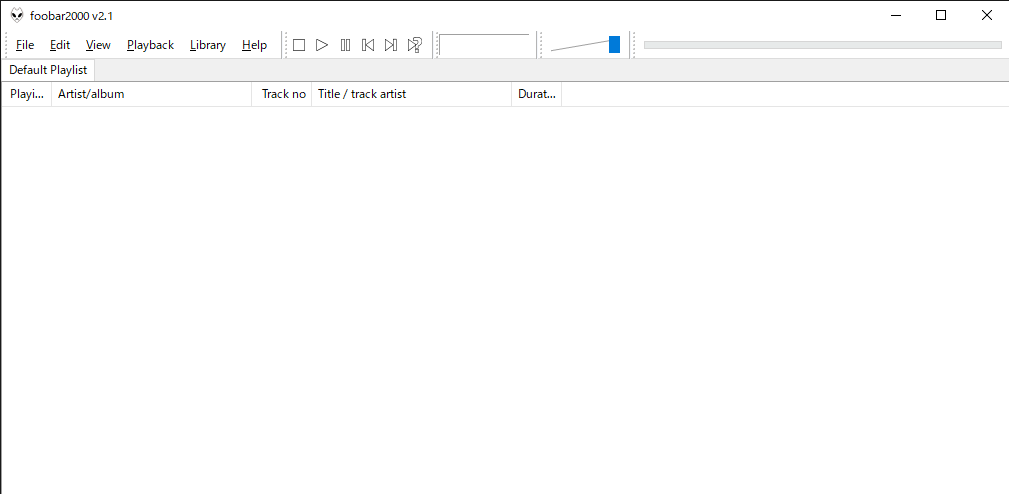Image resolution: width=1009 pixels, height=494 pixels.
Task: Maximize the foobar2000 window
Action: click(941, 15)
